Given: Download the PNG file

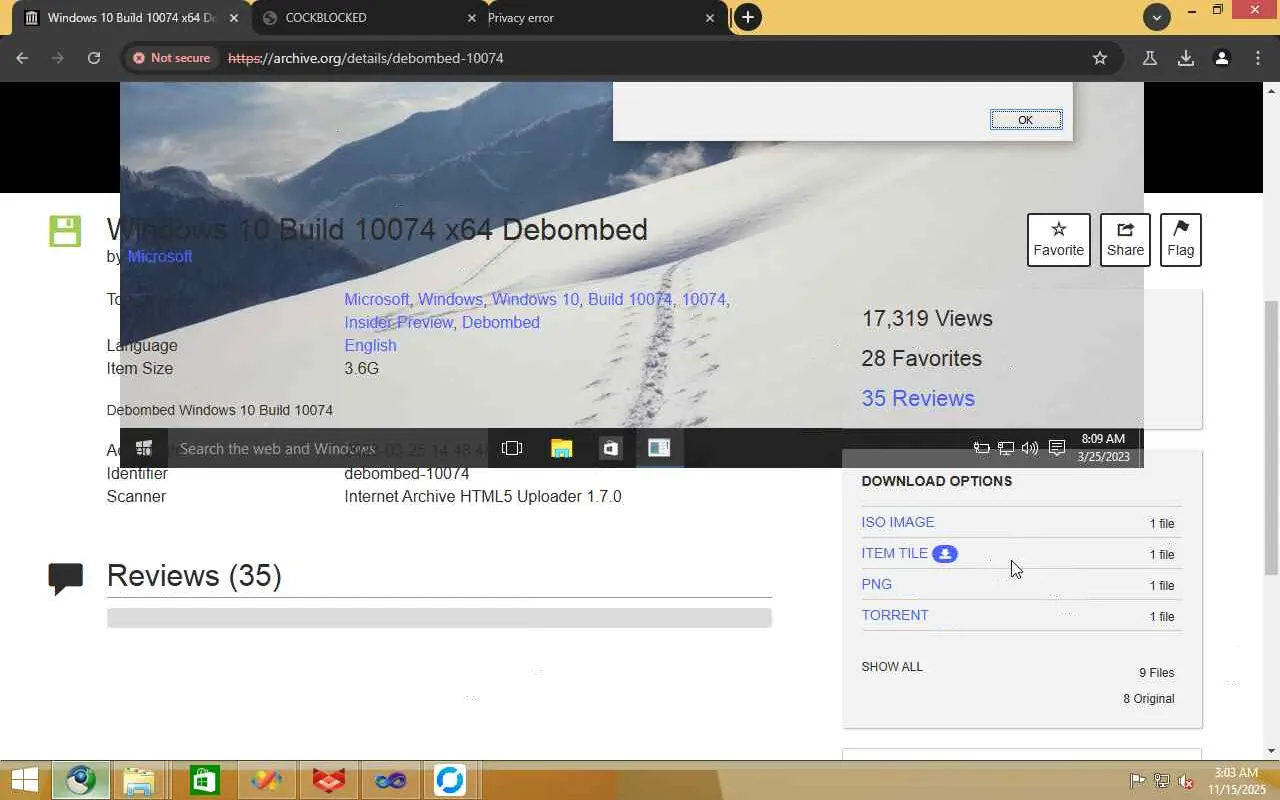Looking at the screenshot, I should tap(876, 584).
